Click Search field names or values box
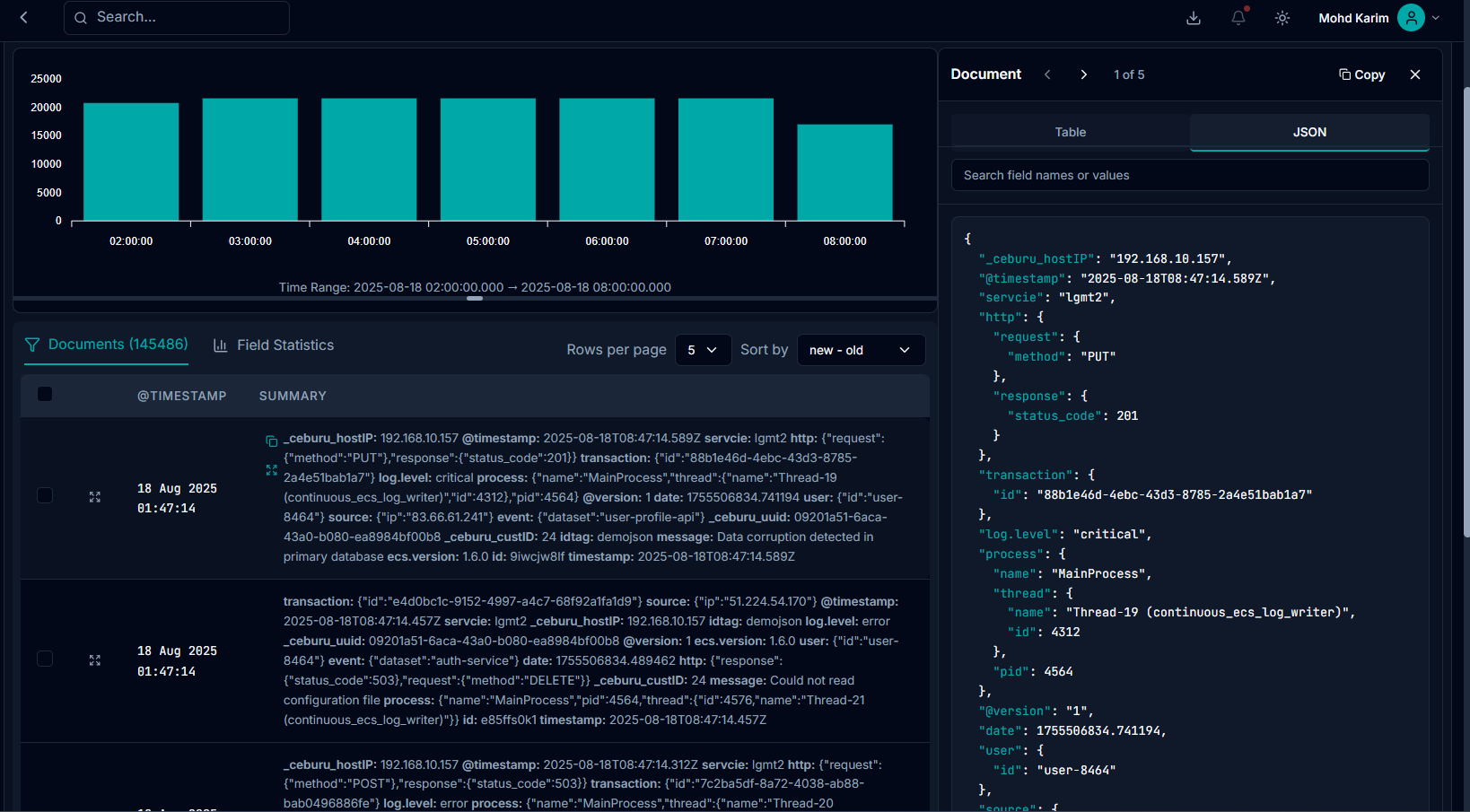This screenshot has width=1470, height=812. click(x=1190, y=175)
